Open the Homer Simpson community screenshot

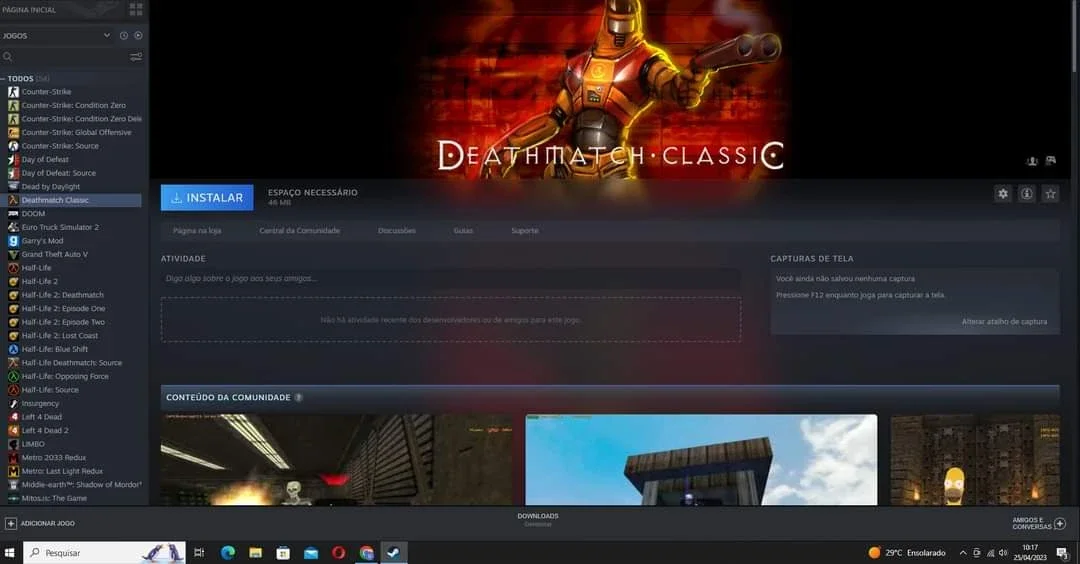pos(975,459)
